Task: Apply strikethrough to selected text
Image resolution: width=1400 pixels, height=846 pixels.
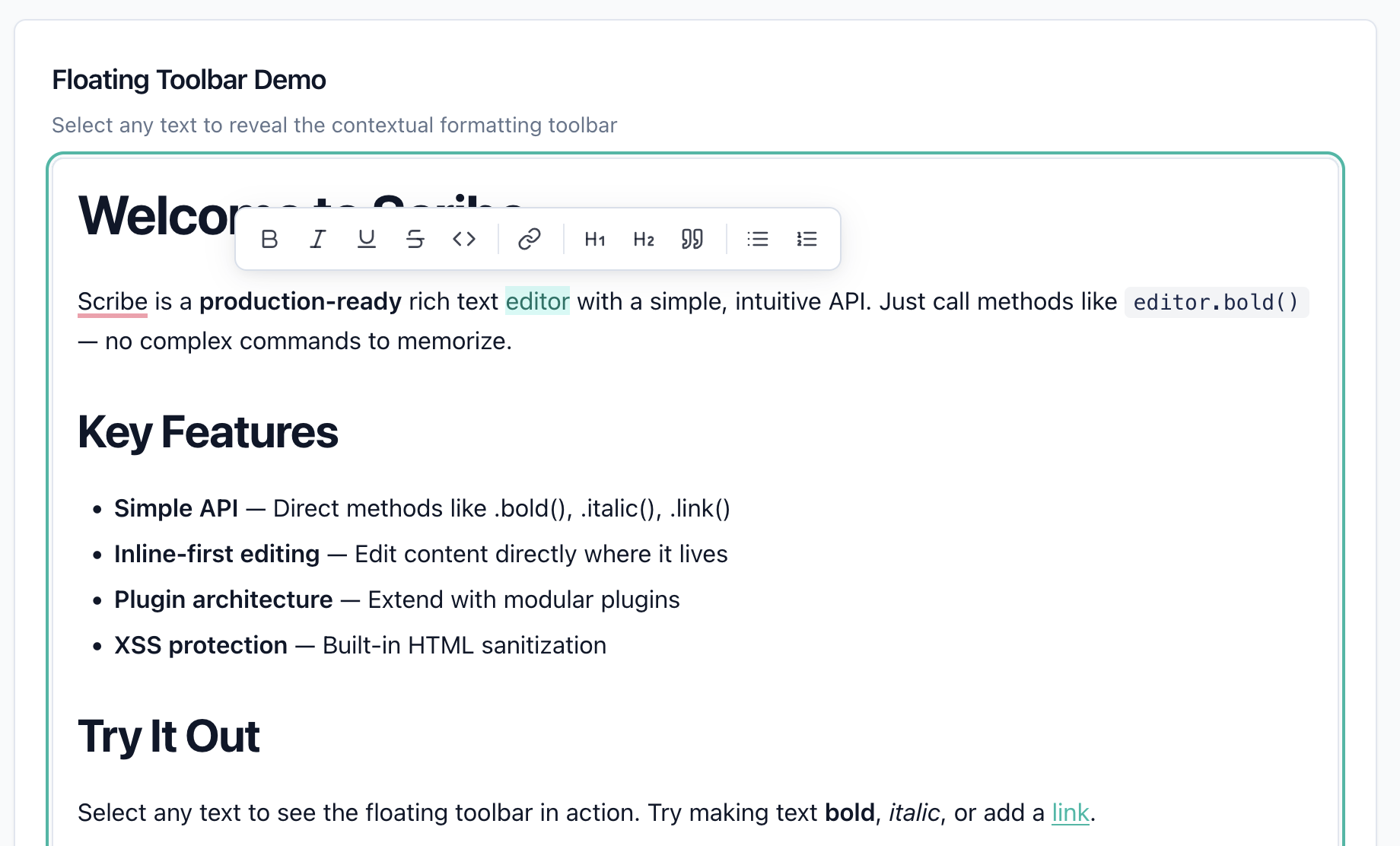Action: tap(415, 239)
